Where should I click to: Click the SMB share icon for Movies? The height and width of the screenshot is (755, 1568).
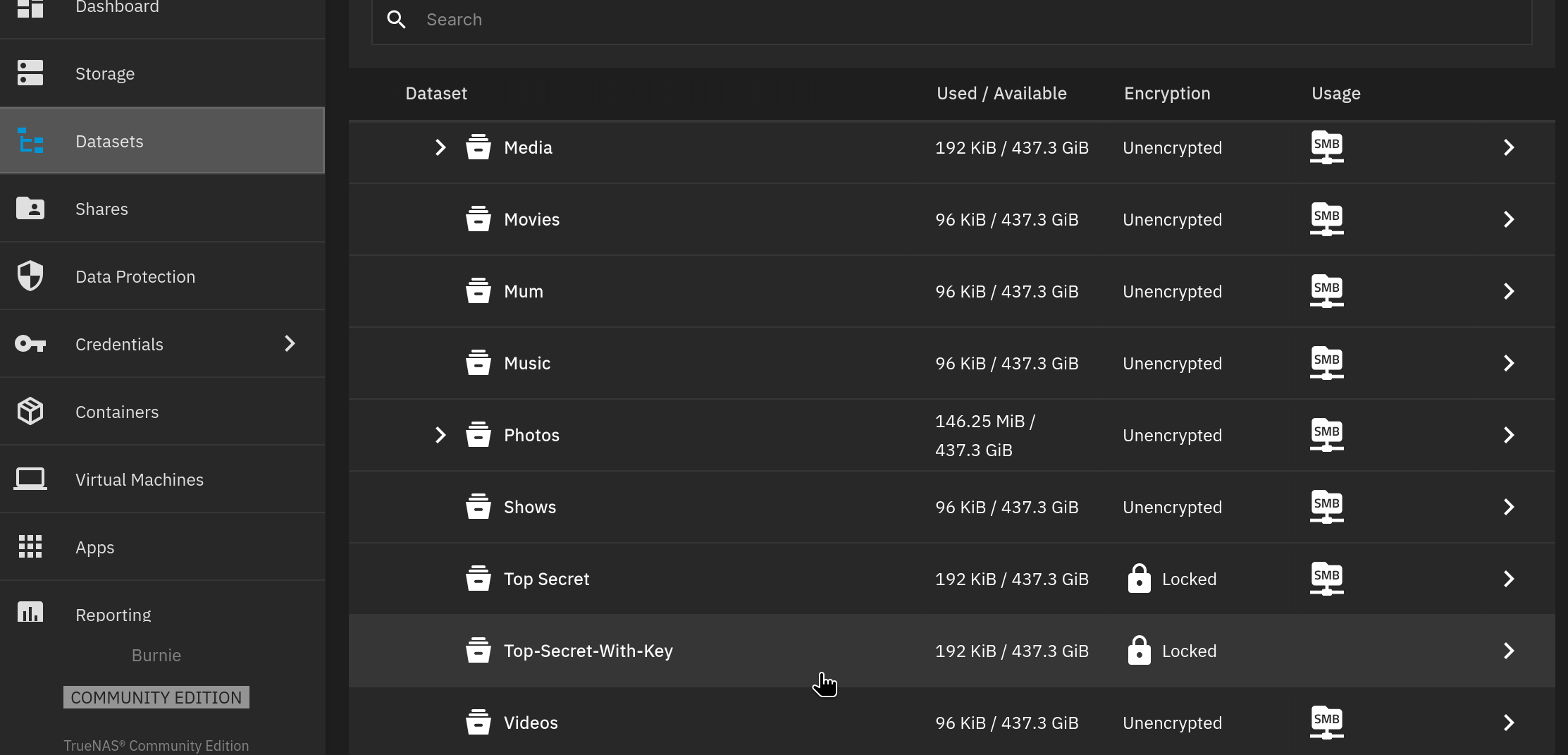(1327, 219)
